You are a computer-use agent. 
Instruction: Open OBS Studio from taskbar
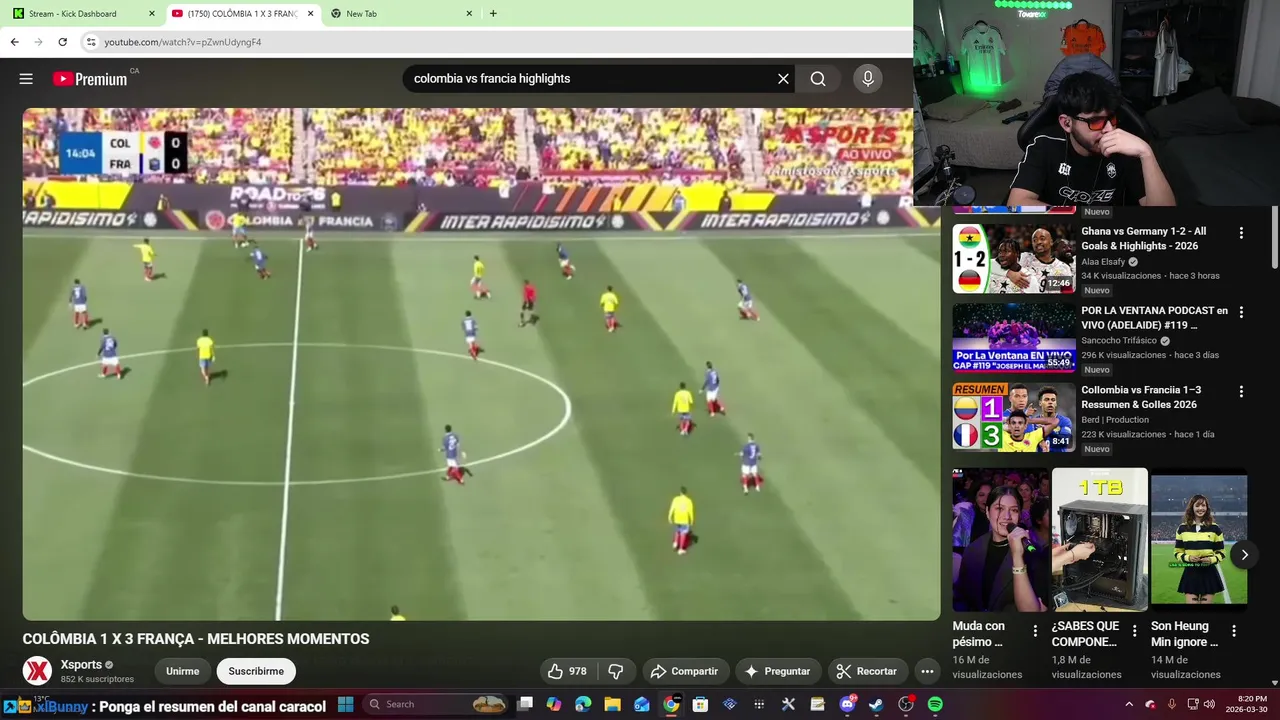coord(906,704)
